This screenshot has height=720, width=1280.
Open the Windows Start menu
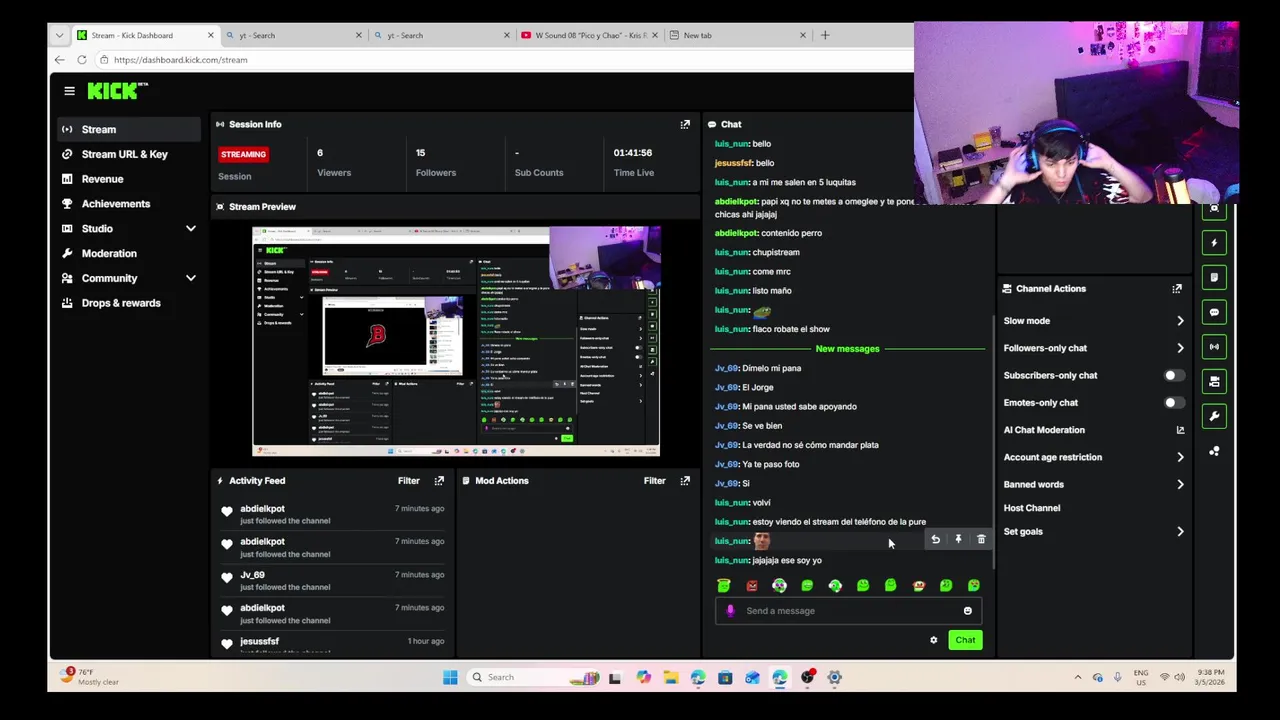[450, 677]
